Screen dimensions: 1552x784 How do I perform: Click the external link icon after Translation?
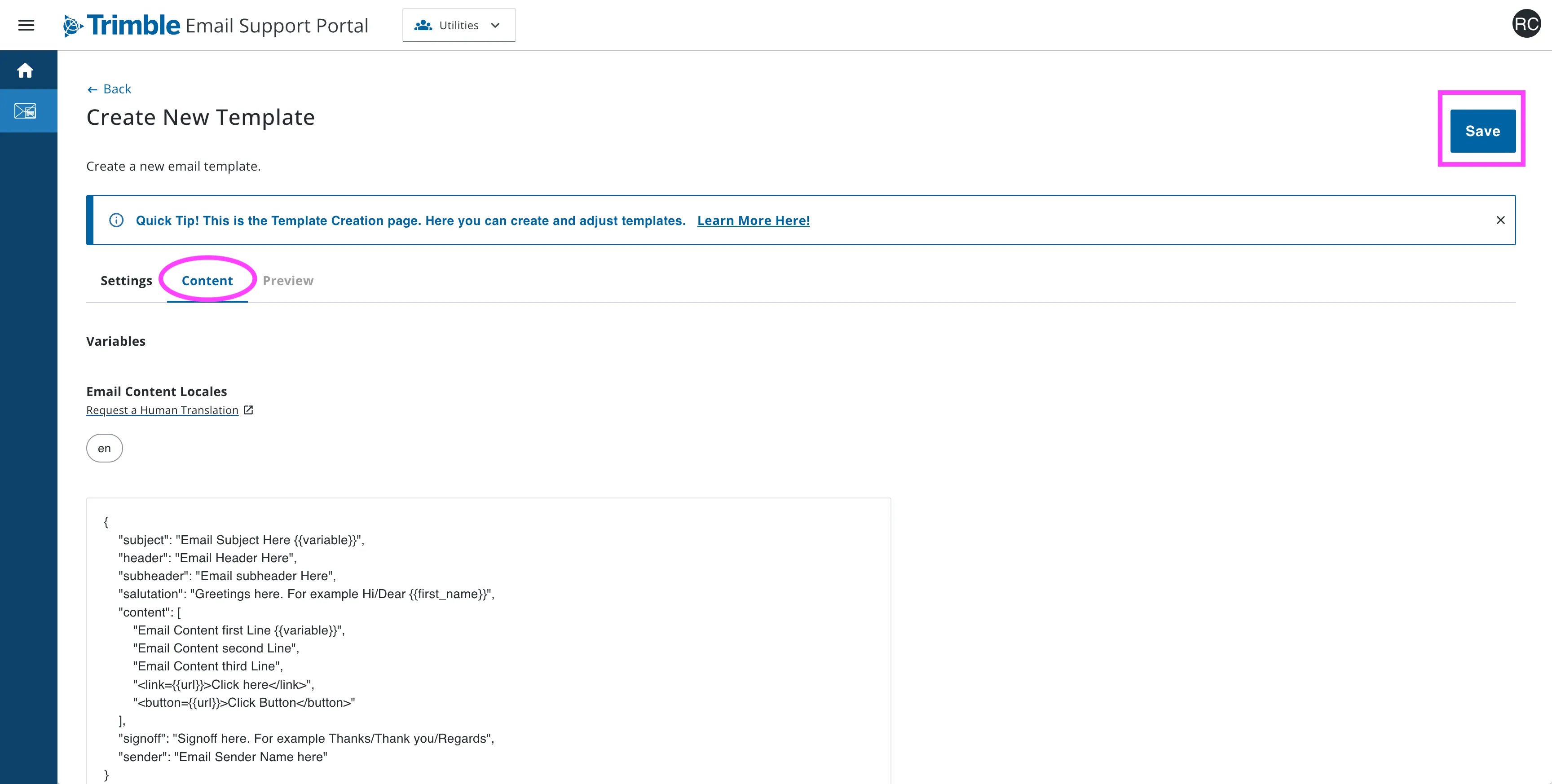point(248,410)
